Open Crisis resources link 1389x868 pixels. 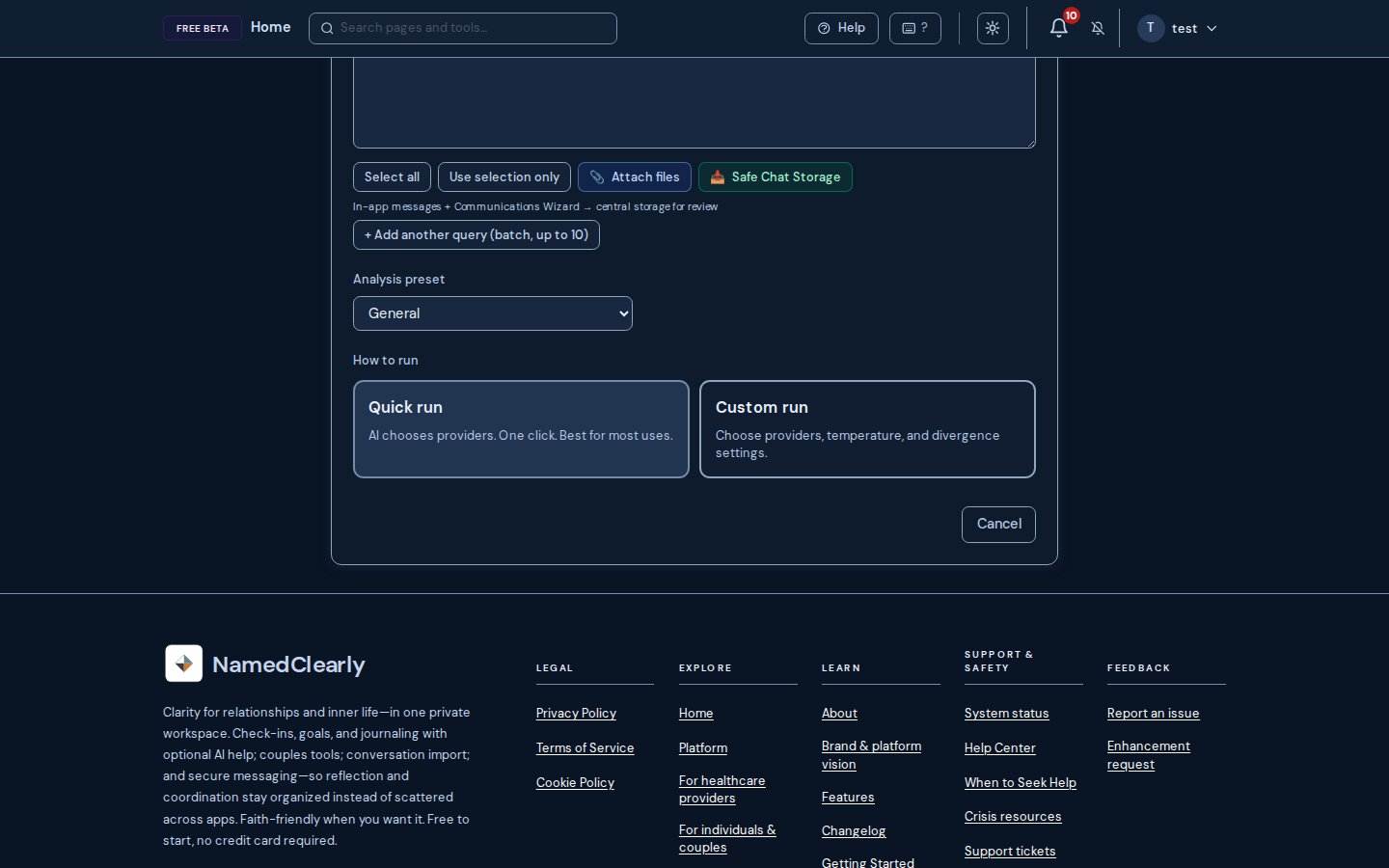(x=1013, y=817)
